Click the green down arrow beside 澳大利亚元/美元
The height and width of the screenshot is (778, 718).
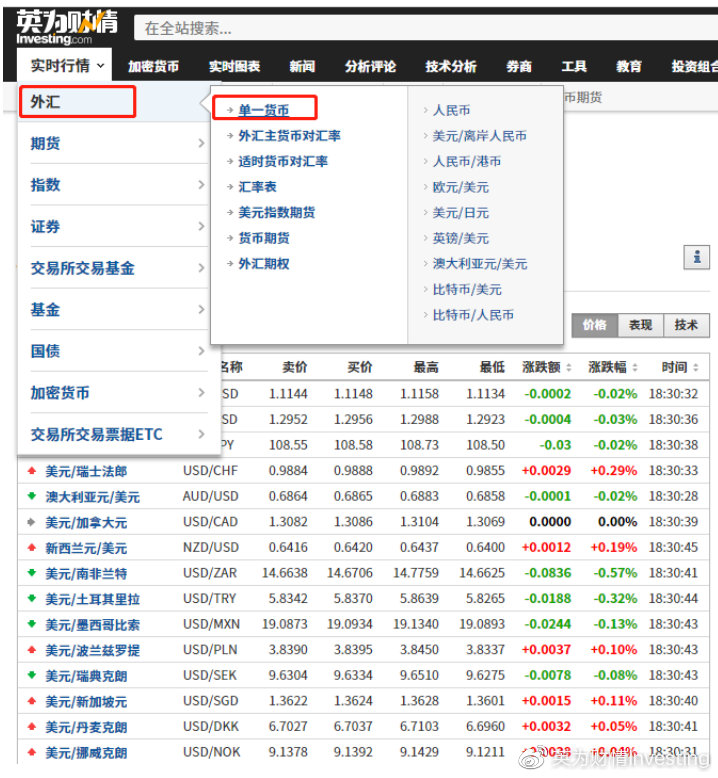32,496
